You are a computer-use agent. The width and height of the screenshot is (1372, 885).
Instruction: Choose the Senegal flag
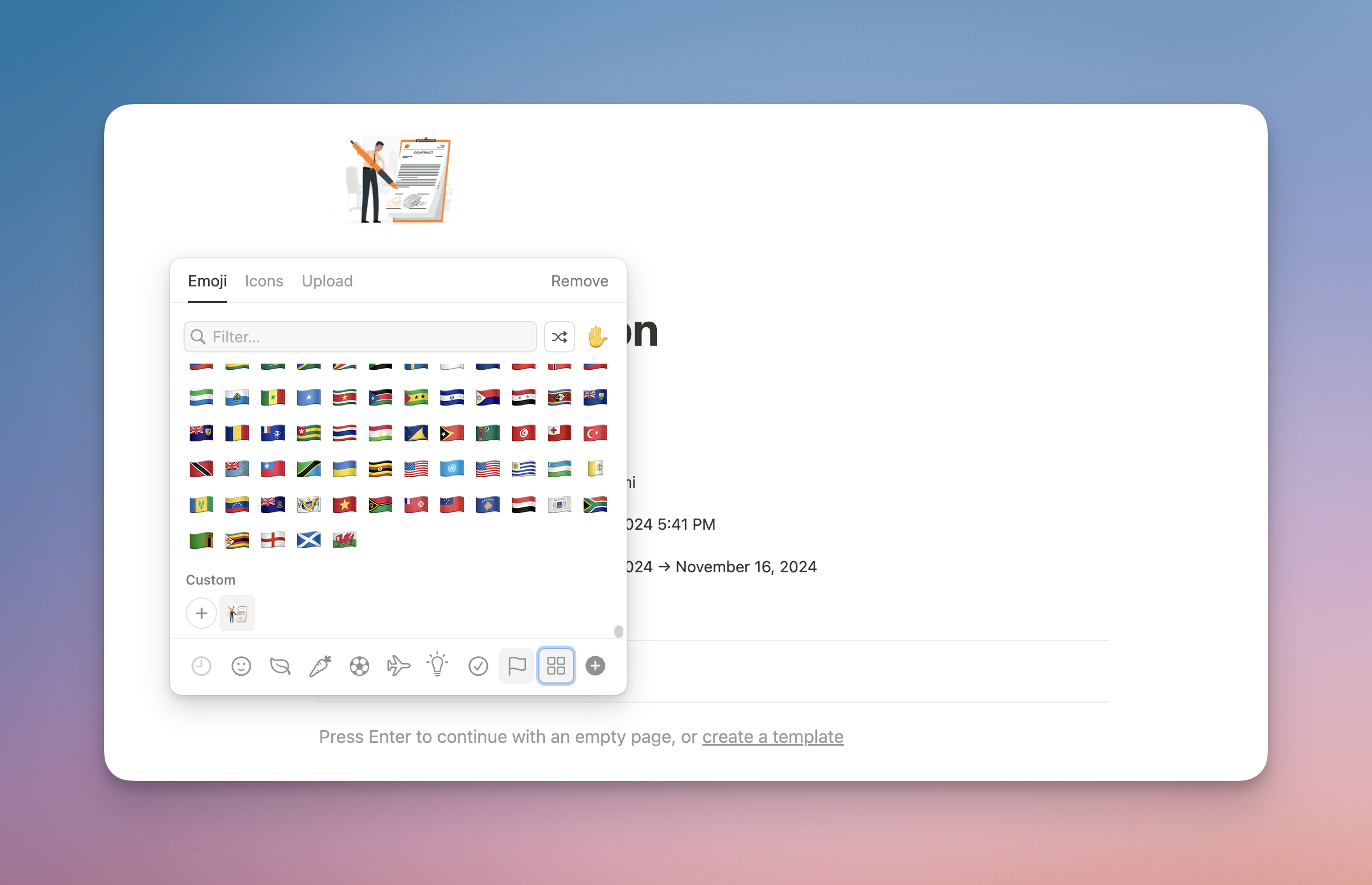(273, 397)
